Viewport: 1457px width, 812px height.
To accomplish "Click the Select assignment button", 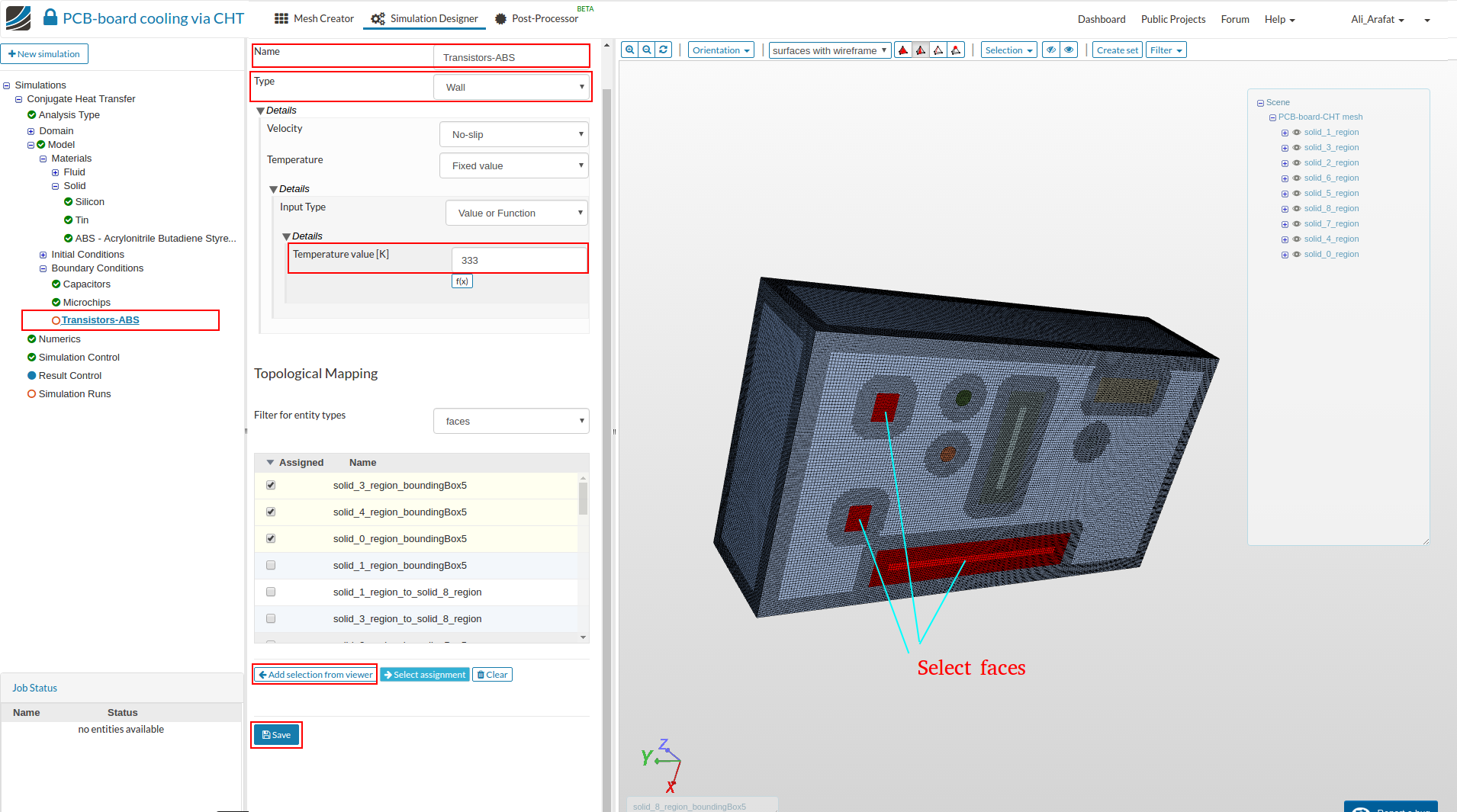I will point(425,675).
